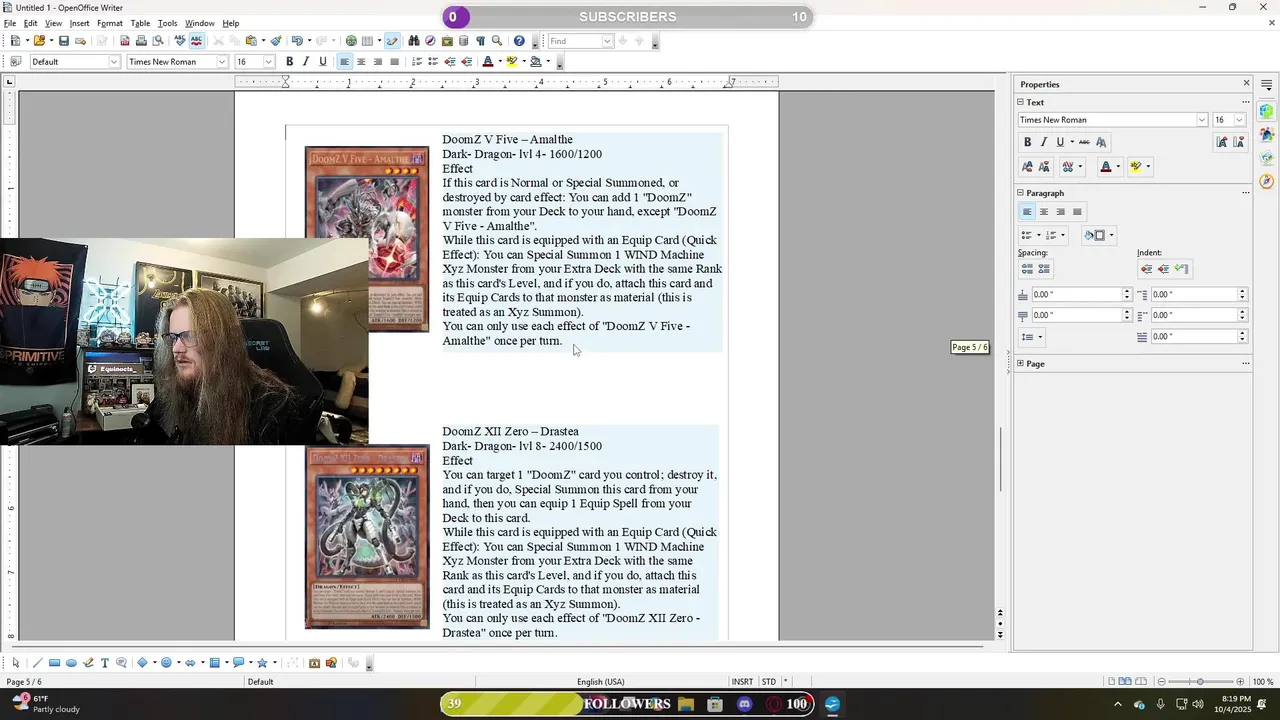Click the status bar zoom slider
The height and width of the screenshot is (720, 1280).
pos(1200,682)
